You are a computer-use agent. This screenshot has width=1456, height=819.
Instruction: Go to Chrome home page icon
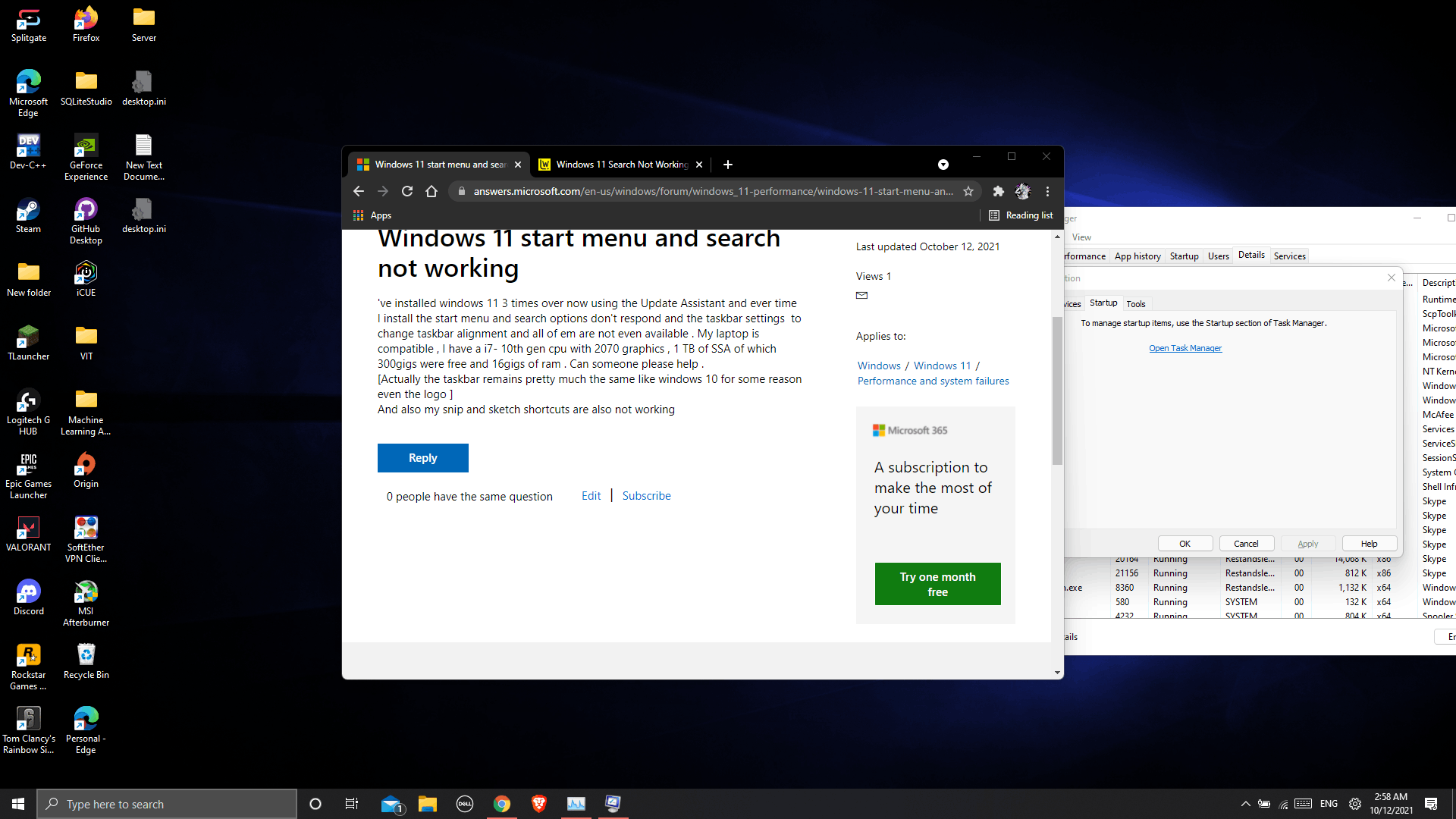pos(431,191)
